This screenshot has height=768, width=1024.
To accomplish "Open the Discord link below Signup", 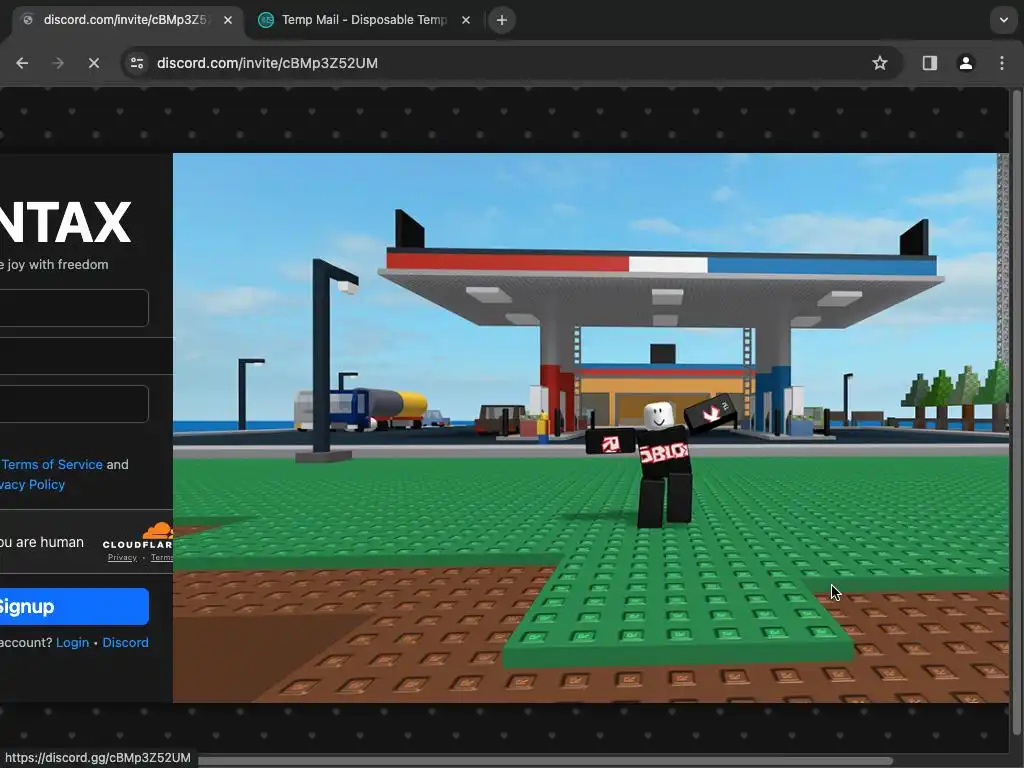I will [125, 643].
